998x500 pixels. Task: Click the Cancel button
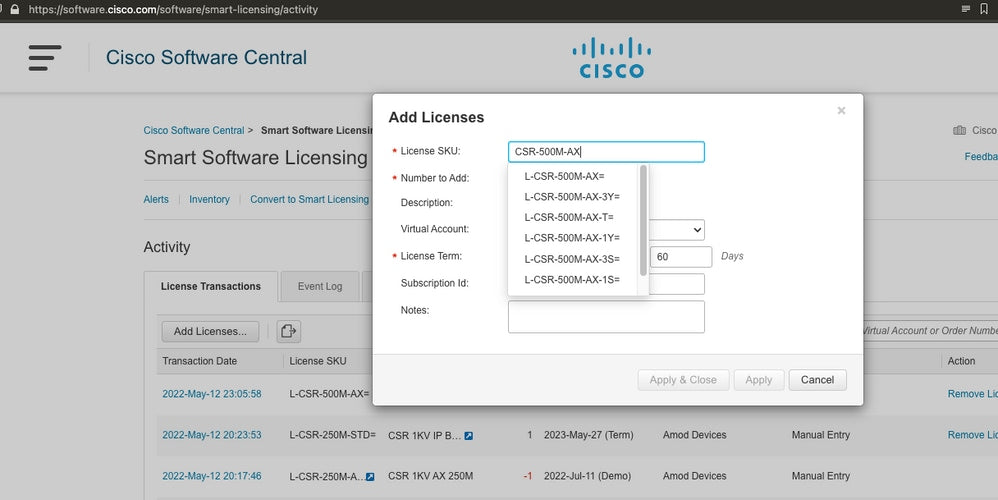[817, 380]
